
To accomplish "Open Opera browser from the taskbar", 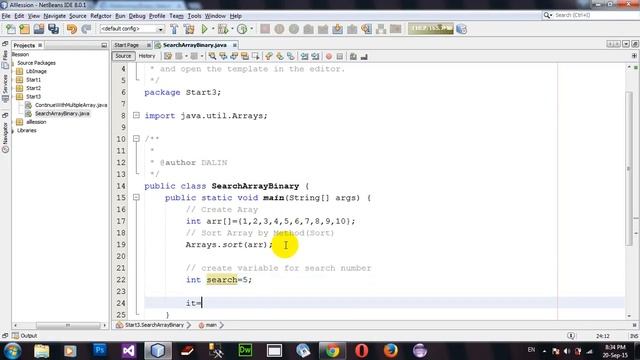I will (x=362, y=351).
